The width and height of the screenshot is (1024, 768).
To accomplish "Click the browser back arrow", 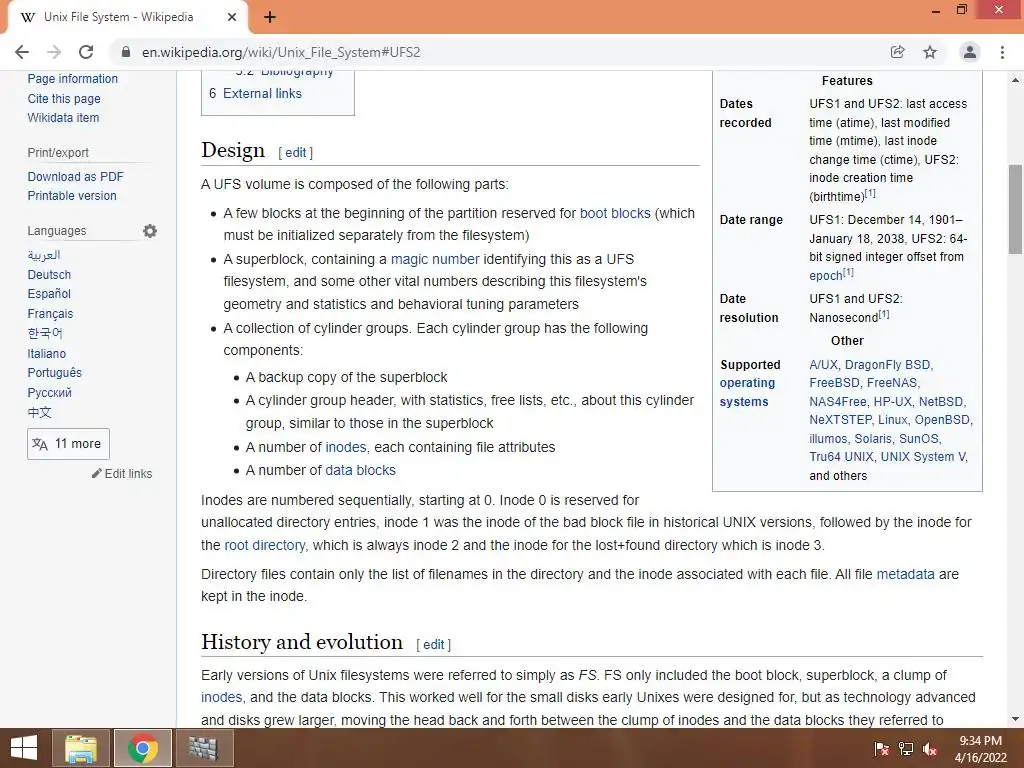I will click(x=22, y=52).
